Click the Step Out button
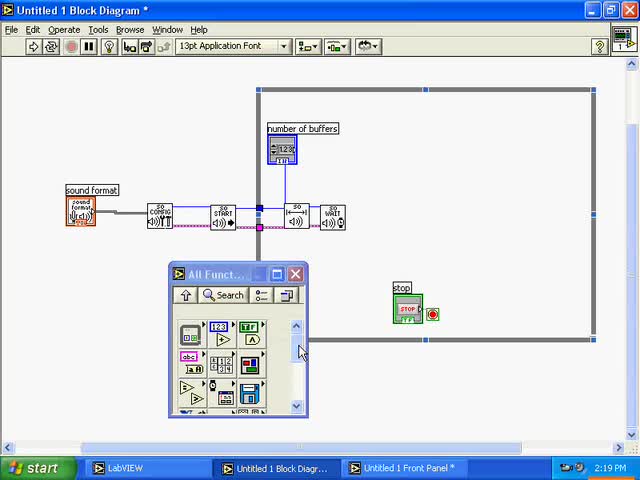The image size is (640, 480). (164, 47)
